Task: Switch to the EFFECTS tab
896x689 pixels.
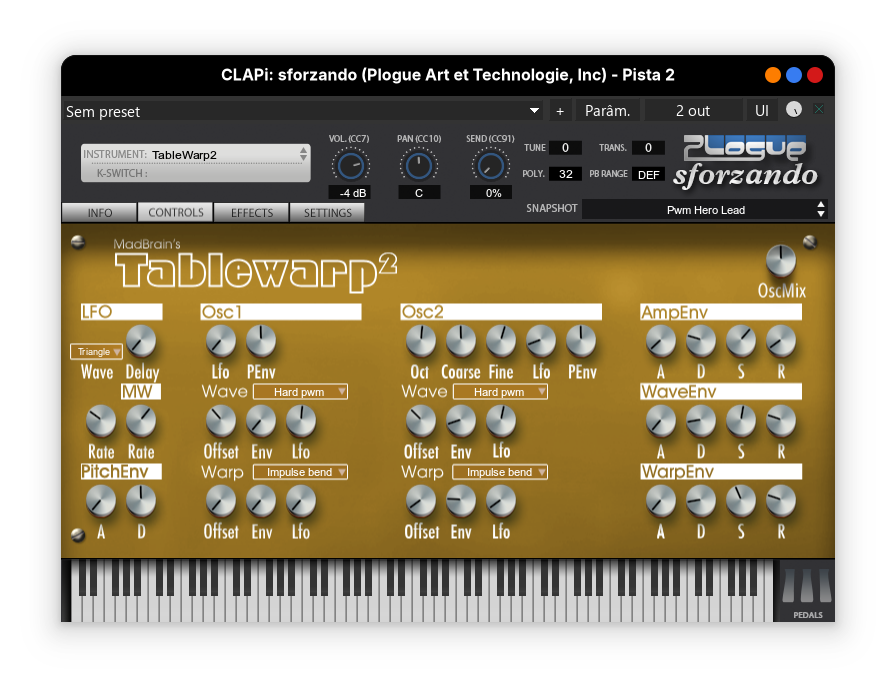Action: 252,213
